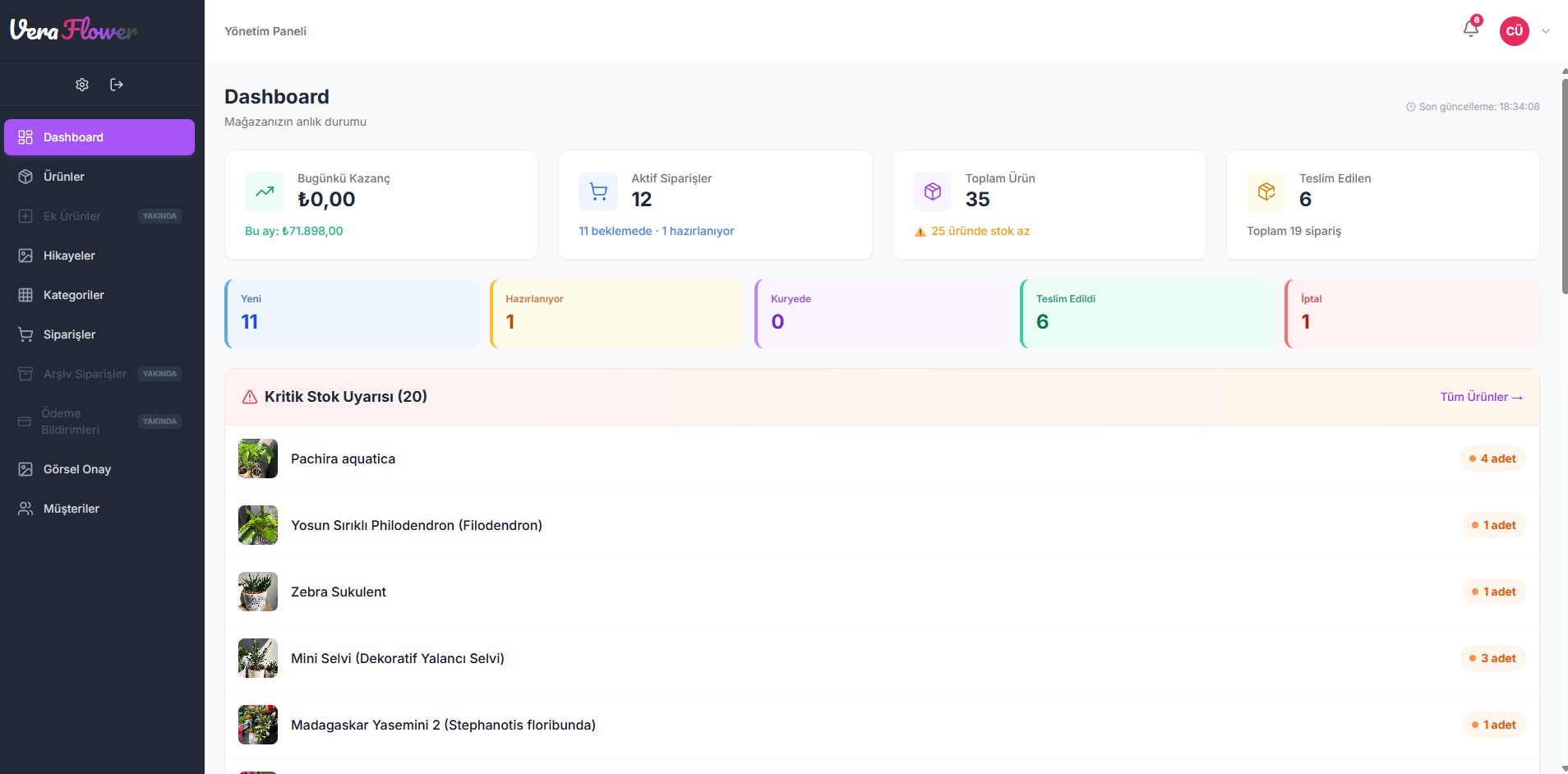1568x774 pixels.
Task: Select Kategoriler from the sidebar
Action: pyautogui.click(x=73, y=295)
